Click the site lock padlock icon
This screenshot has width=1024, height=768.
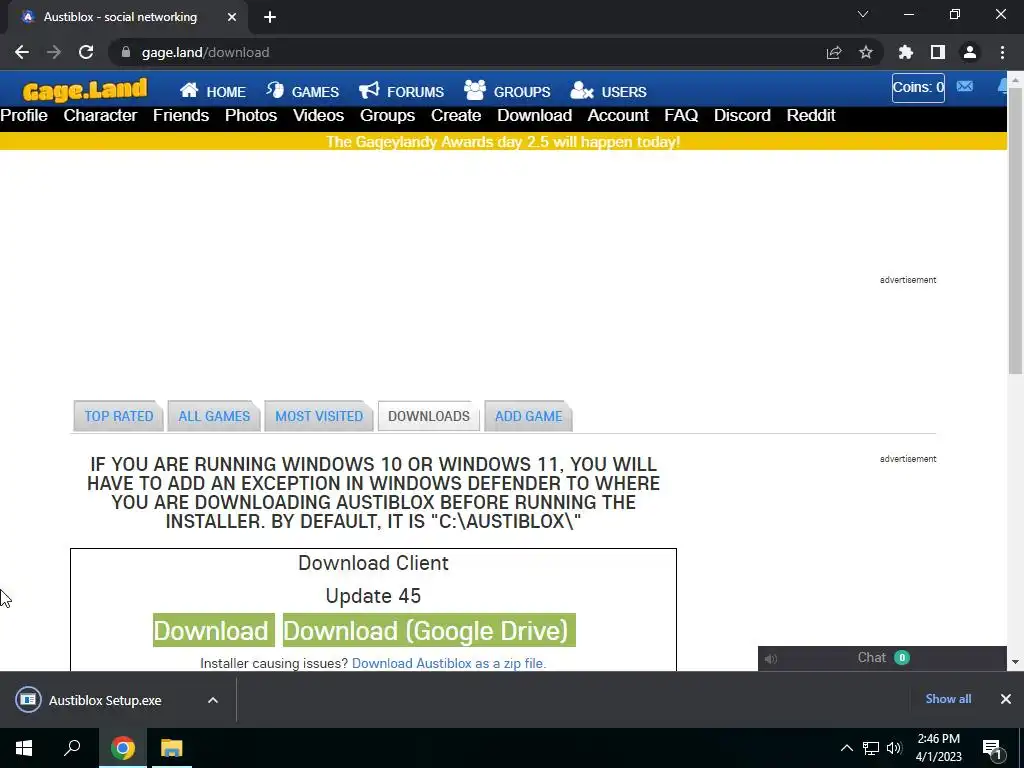click(x=126, y=52)
